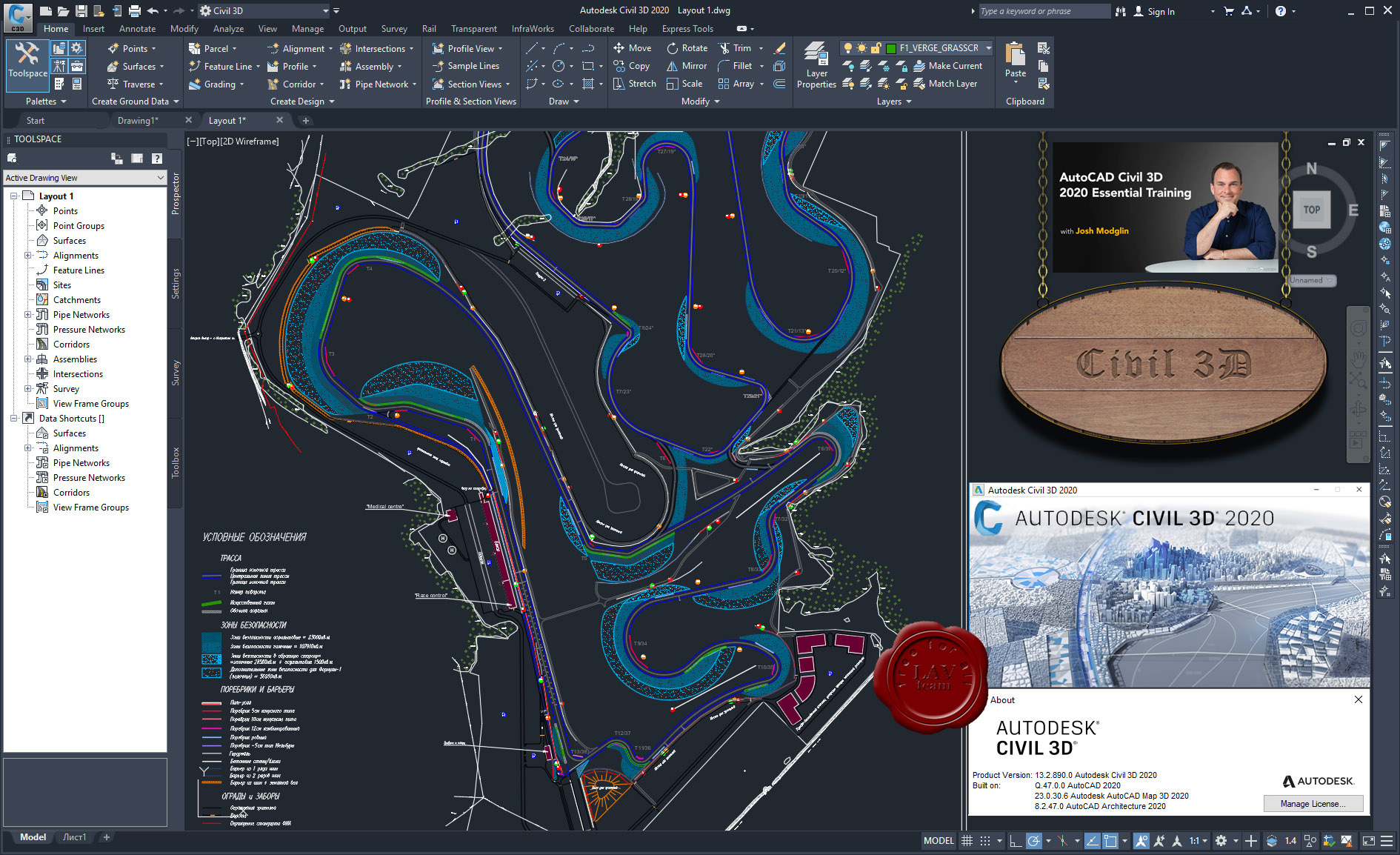Toggle the layer on/off light bulb
Viewport: 1400px width, 855px height.
[848, 48]
